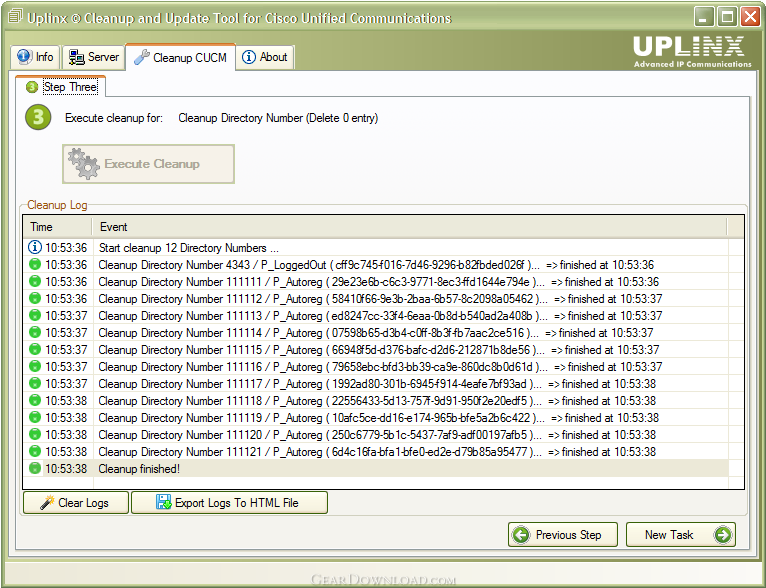The height and width of the screenshot is (588, 766).
Task: Click green status icon on Cleanup finished row
Action: (35, 469)
